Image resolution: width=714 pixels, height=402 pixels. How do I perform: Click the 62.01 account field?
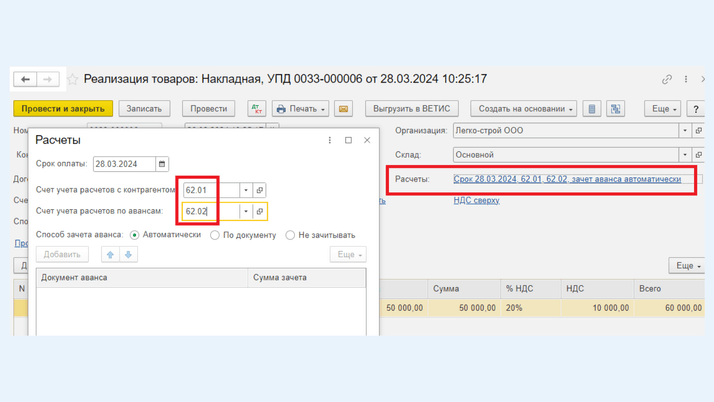click(211, 190)
